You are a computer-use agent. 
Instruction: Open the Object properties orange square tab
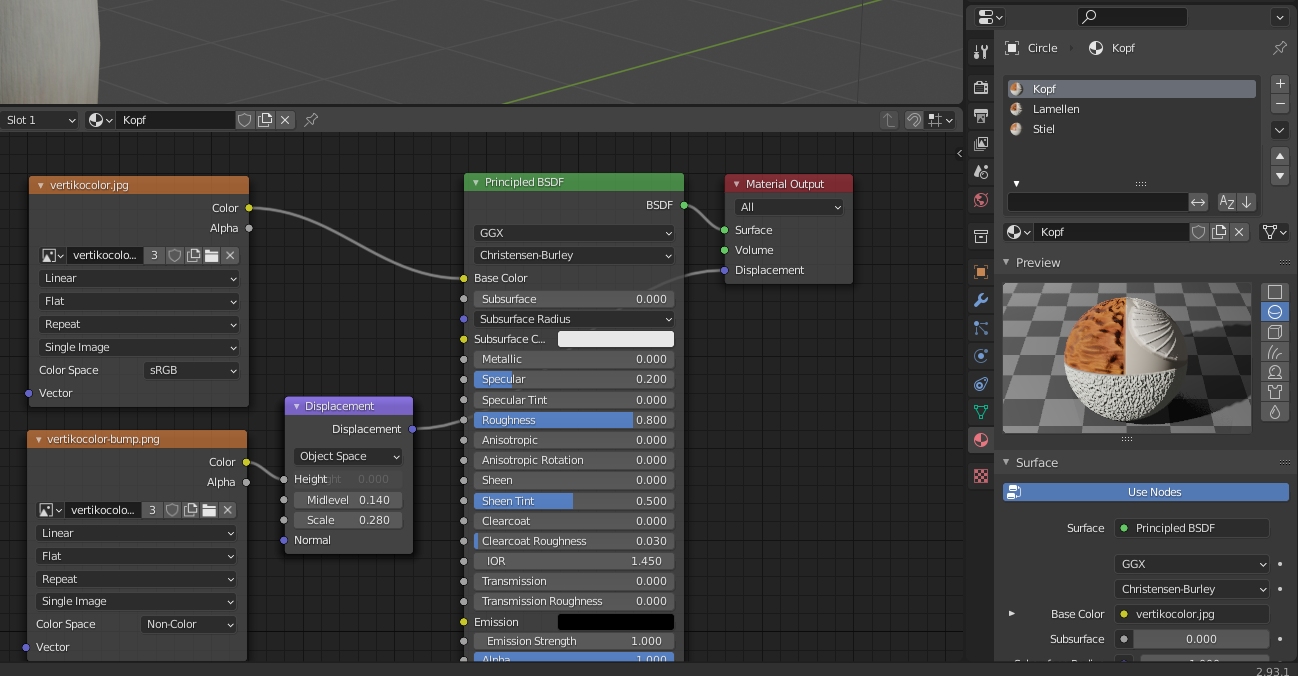981,271
